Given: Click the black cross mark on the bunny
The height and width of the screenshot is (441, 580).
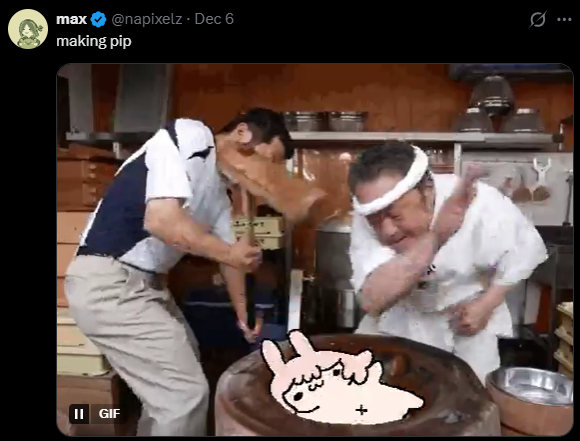Looking at the screenshot, I should coord(361,410).
